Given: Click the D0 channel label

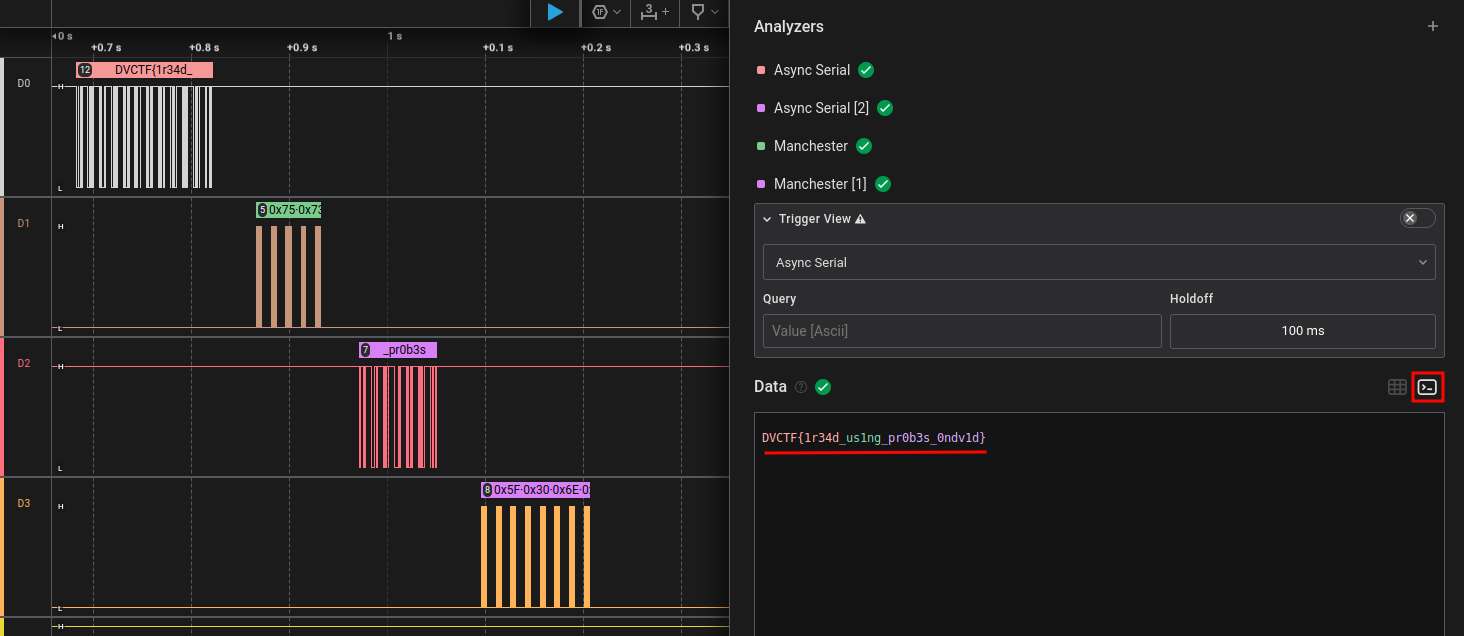Looking at the screenshot, I should coord(24,83).
